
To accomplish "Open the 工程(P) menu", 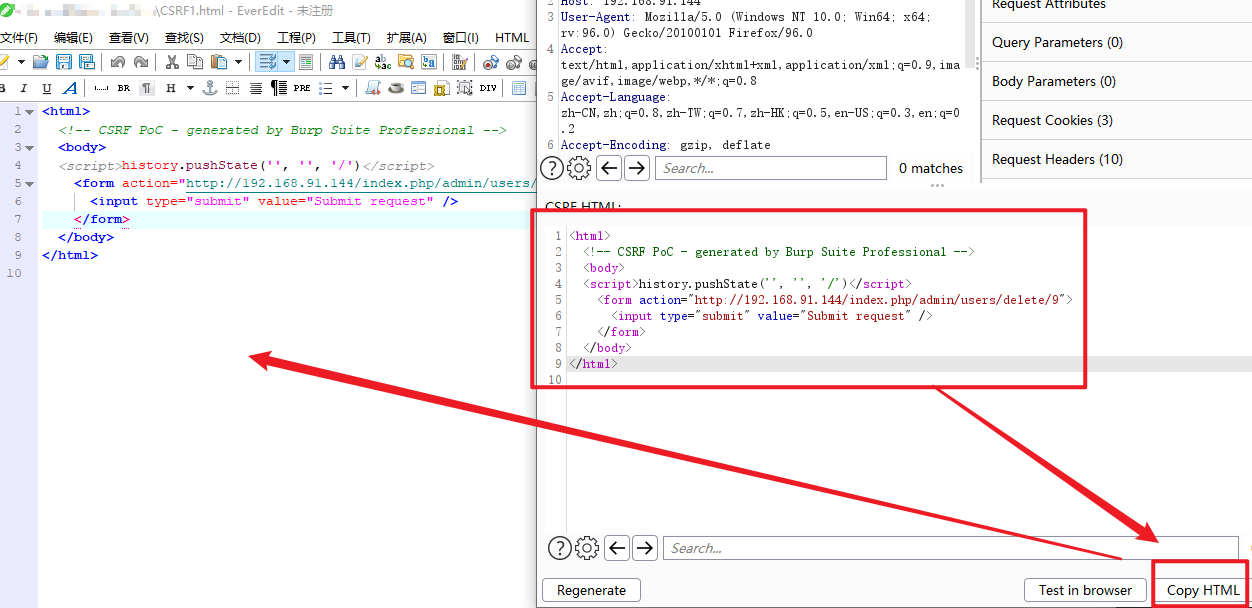I will click(x=296, y=38).
